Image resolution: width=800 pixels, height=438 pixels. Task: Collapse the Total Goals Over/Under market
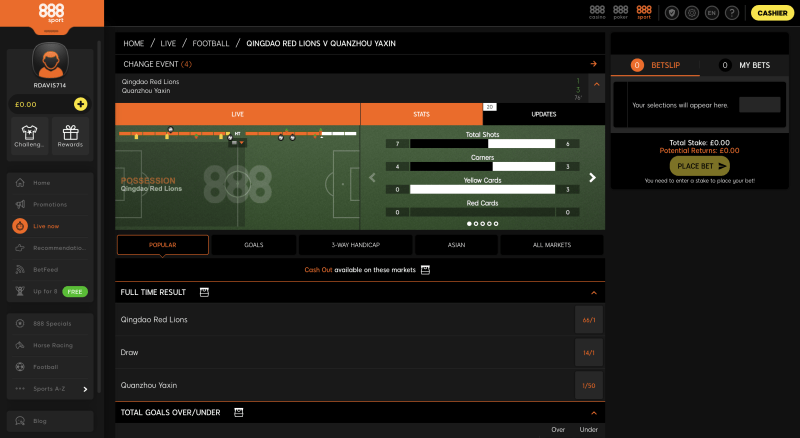(x=594, y=412)
